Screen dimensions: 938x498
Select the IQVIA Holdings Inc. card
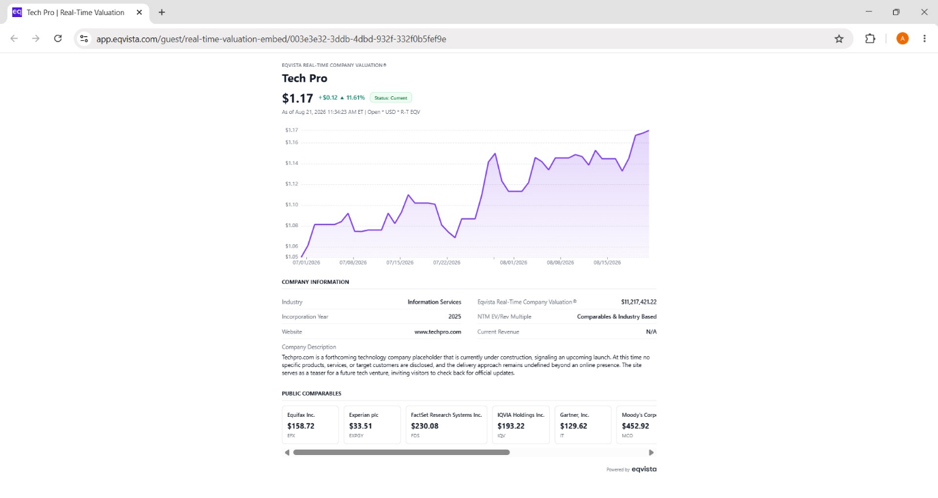click(521, 424)
